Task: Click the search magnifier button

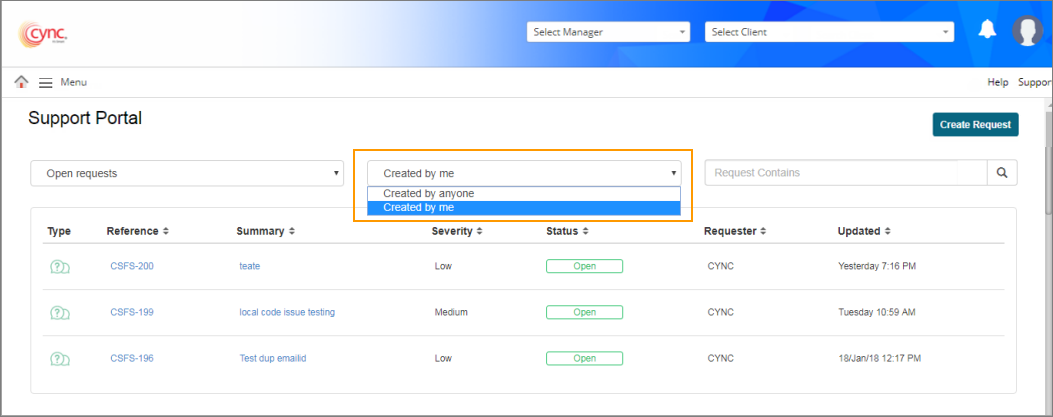Action: [x=1002, y=173]
